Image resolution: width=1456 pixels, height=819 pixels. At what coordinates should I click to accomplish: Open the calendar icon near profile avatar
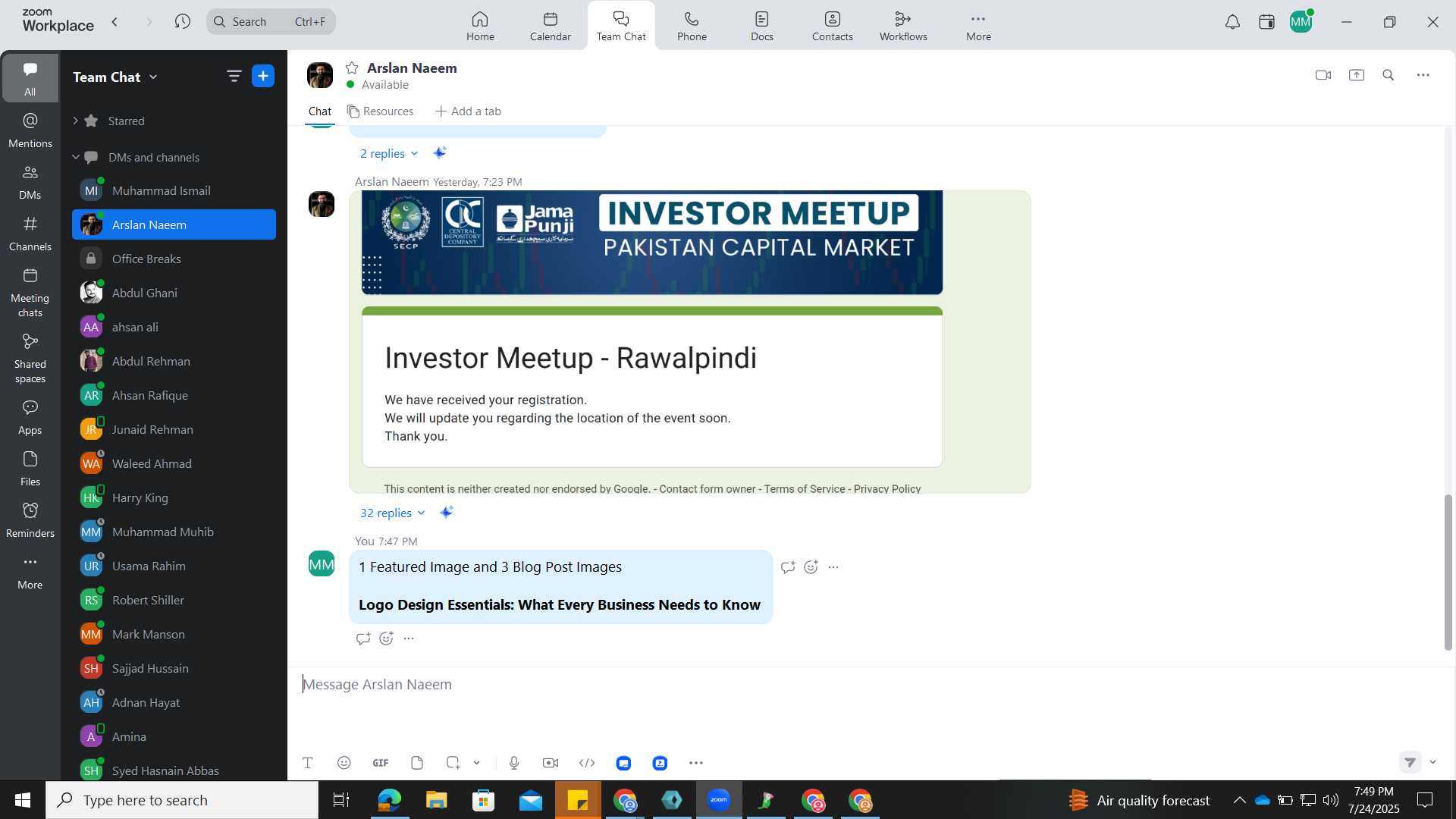point(1266,22)
